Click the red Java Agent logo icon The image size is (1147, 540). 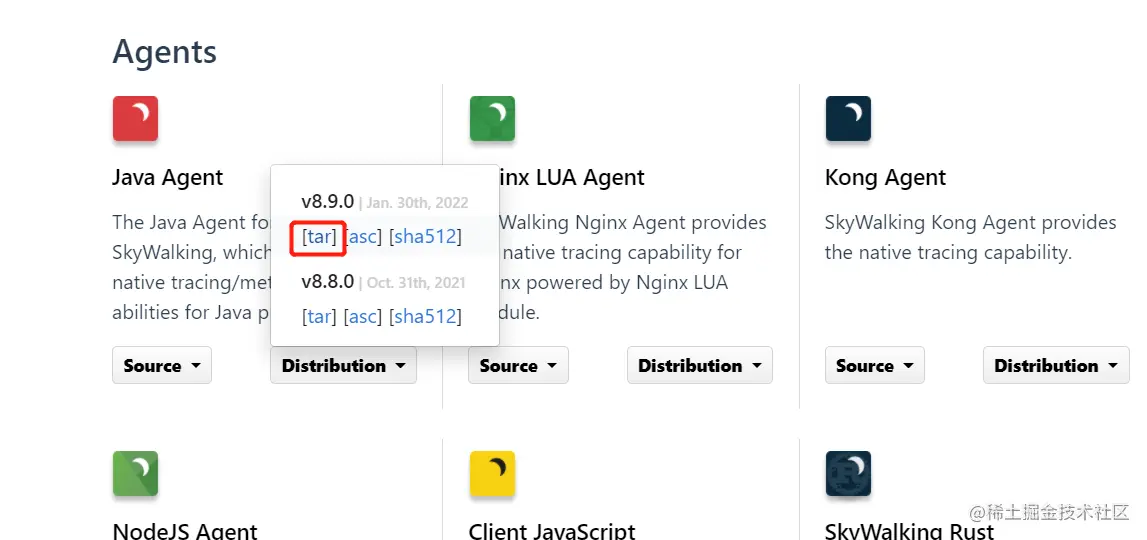pos(135,119)
